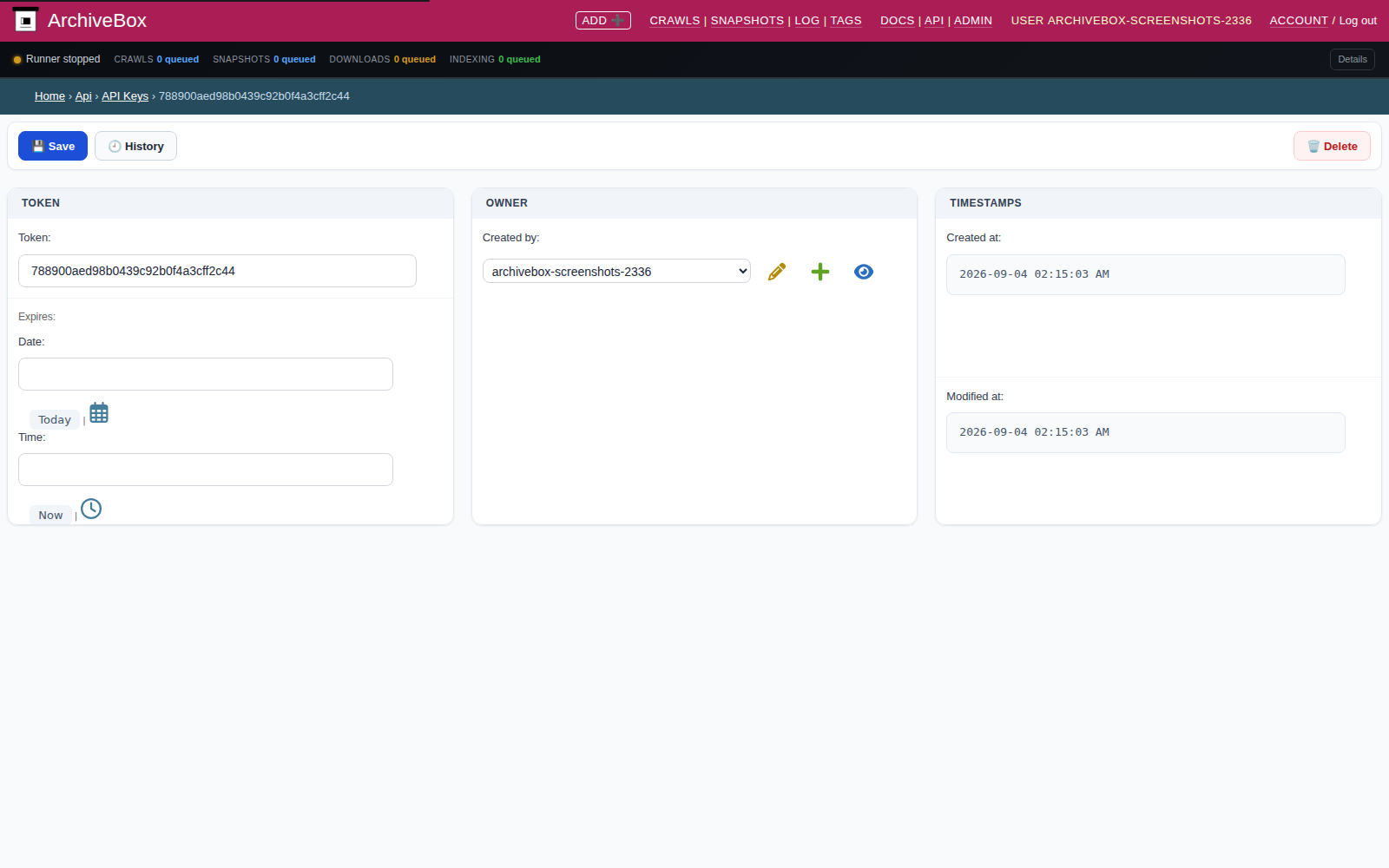1389x868 pixels.
Task: Click the TIMESTAMPS section heading
Action: click(985, 203)
